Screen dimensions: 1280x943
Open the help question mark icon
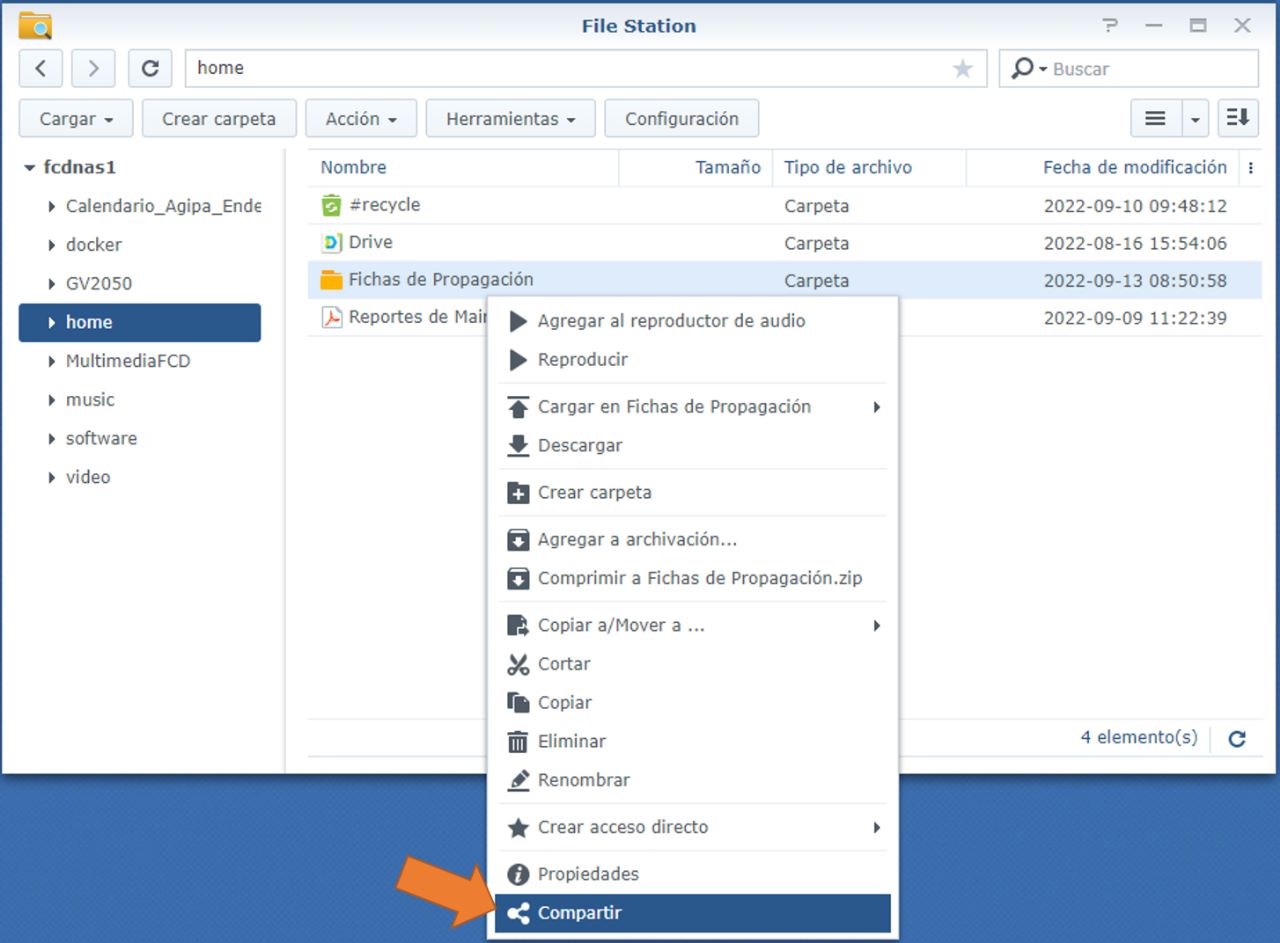[1109, 26]
